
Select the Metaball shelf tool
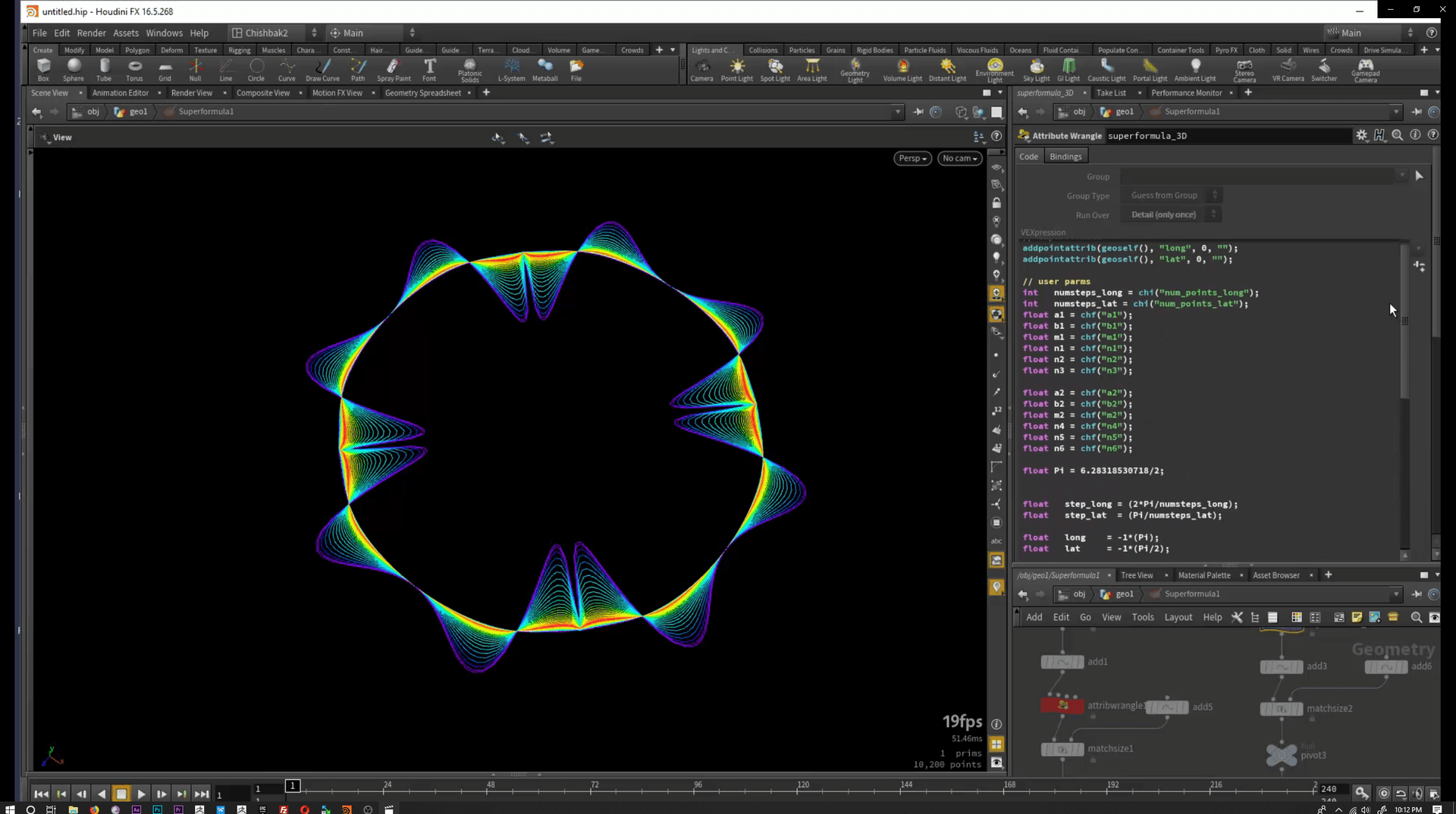click(544, 70)
